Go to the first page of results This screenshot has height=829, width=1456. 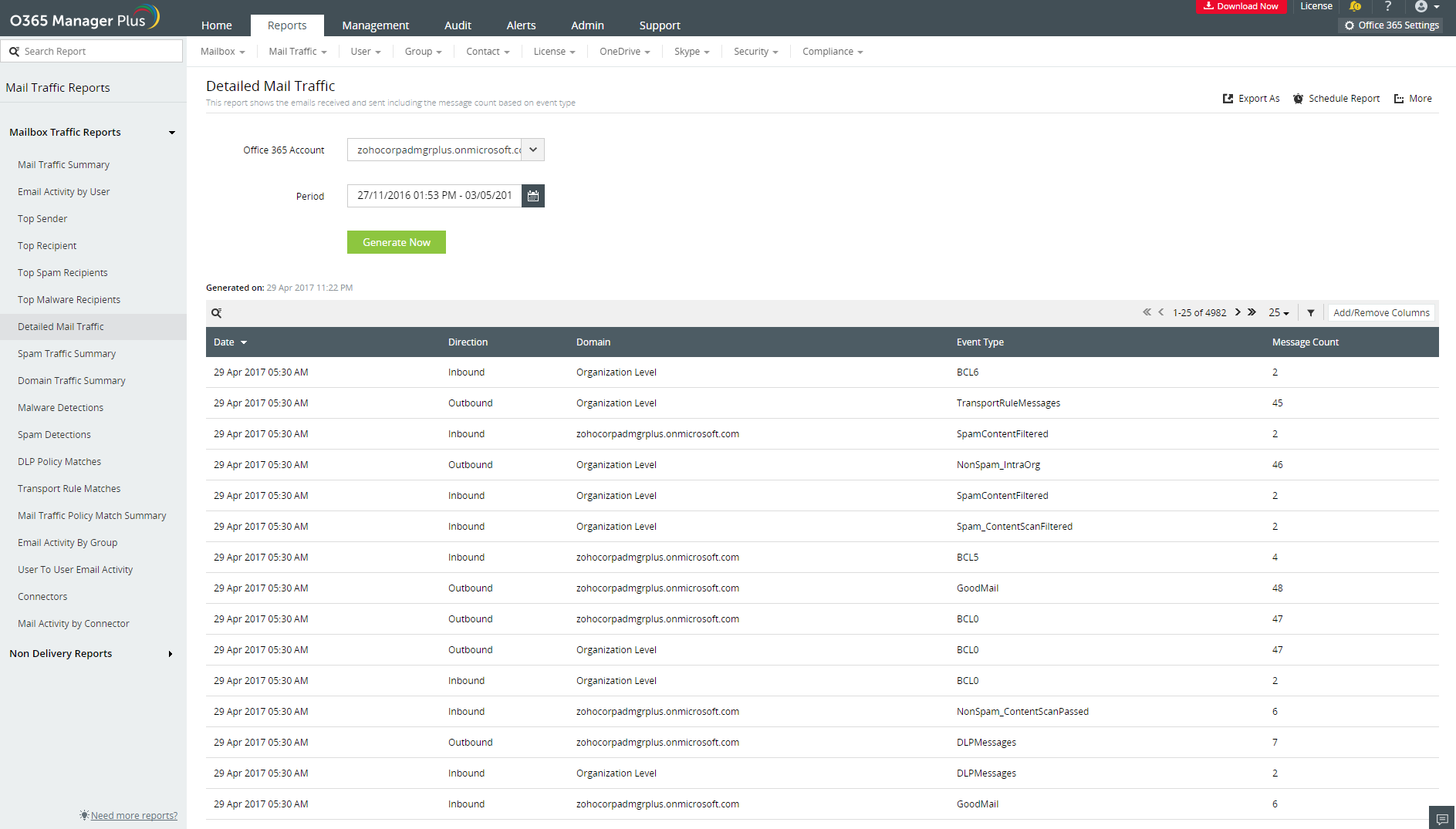(1147, 312)
